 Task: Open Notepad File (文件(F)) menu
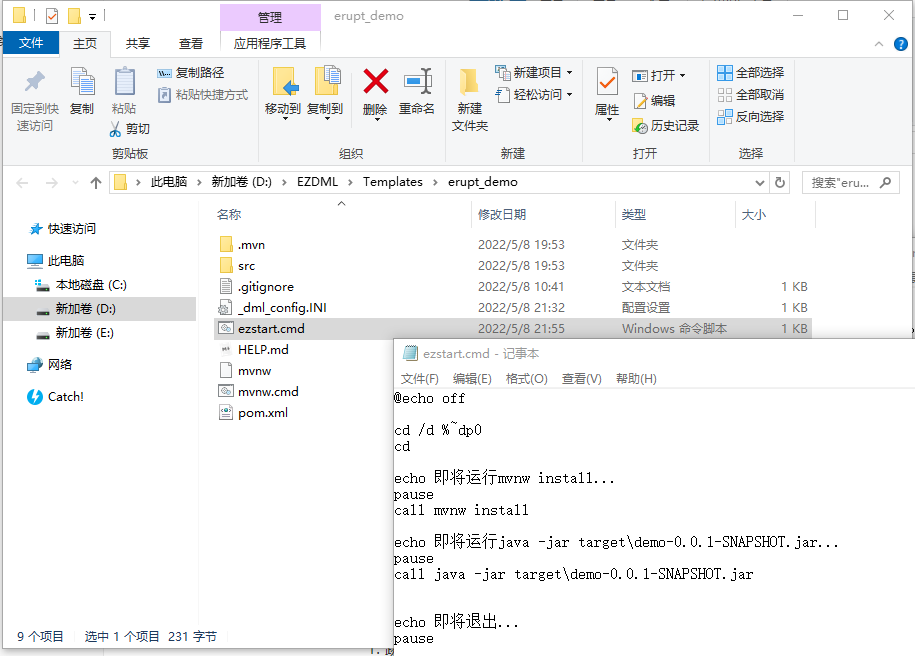tap(420, 379)
